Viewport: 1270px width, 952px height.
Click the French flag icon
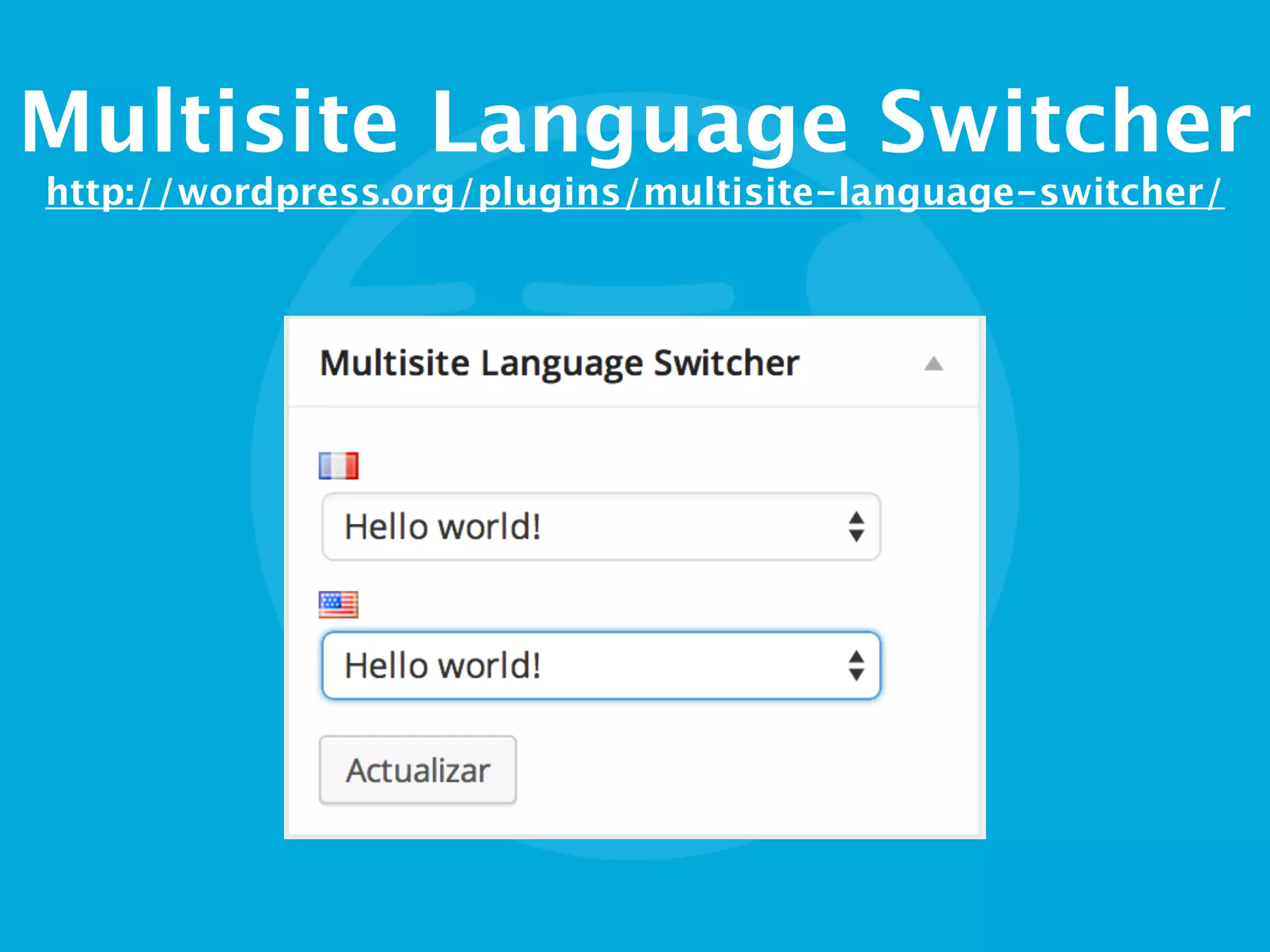click(x=339, y=466)
